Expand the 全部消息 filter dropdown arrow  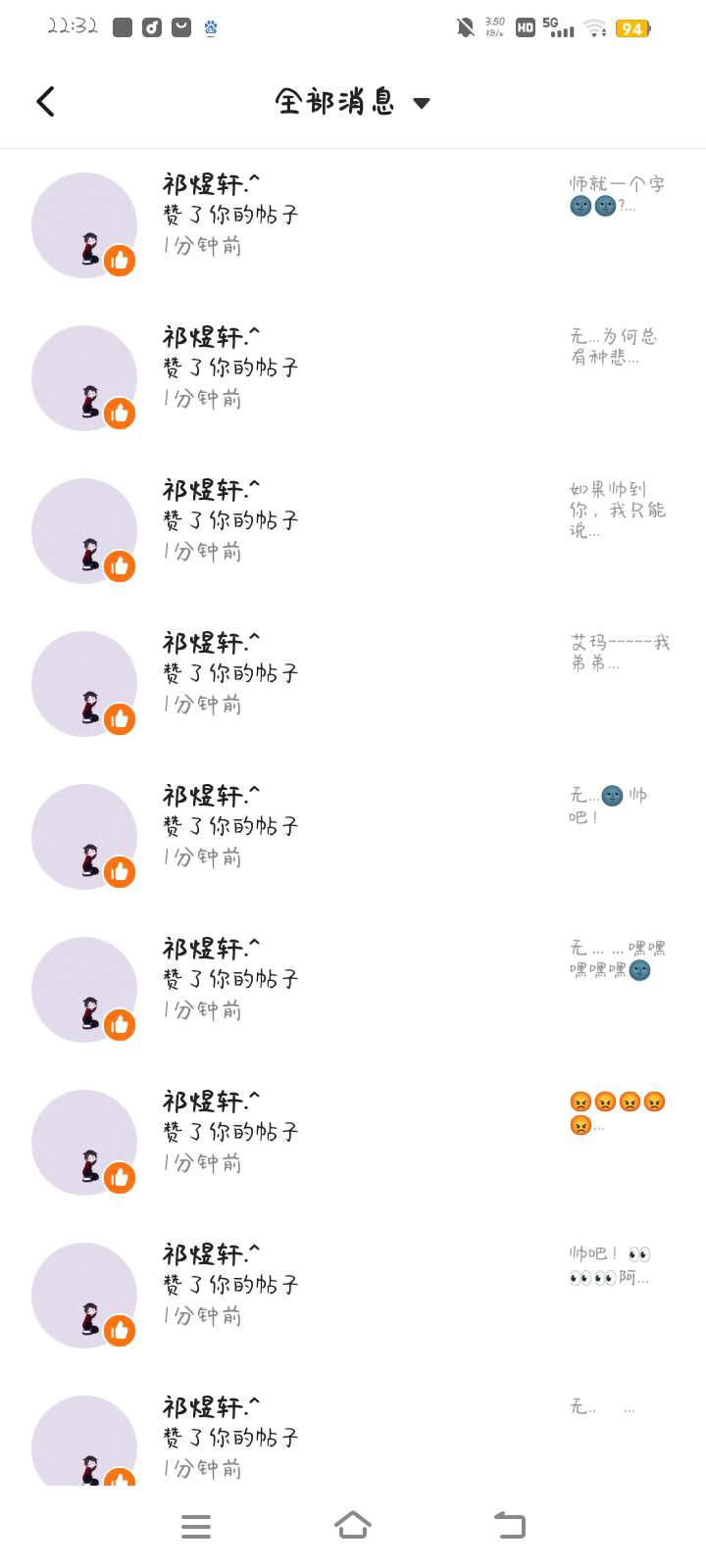[x=422, y=103]
